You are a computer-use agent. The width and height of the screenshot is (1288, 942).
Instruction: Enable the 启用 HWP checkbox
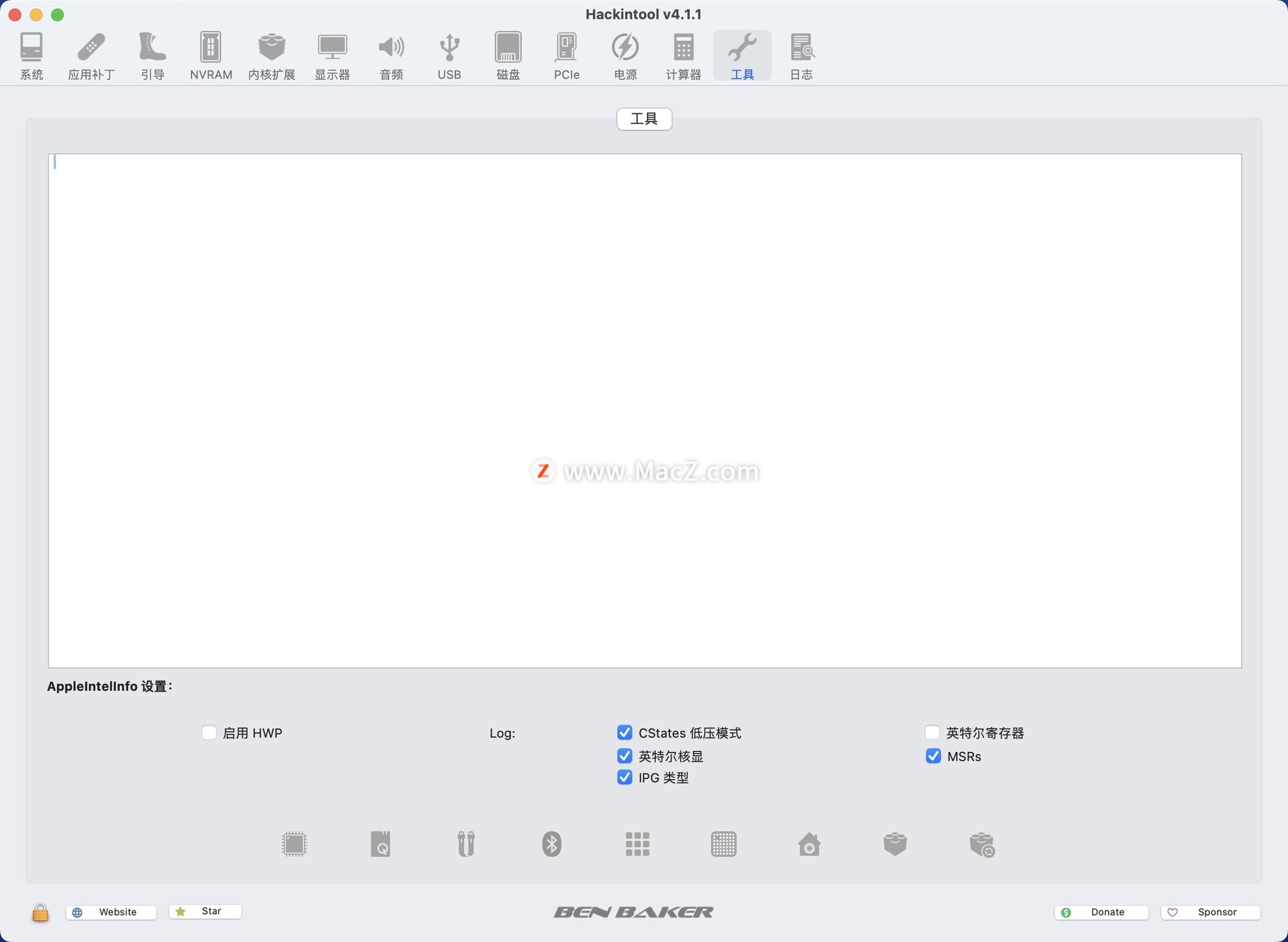click(209, 733)
